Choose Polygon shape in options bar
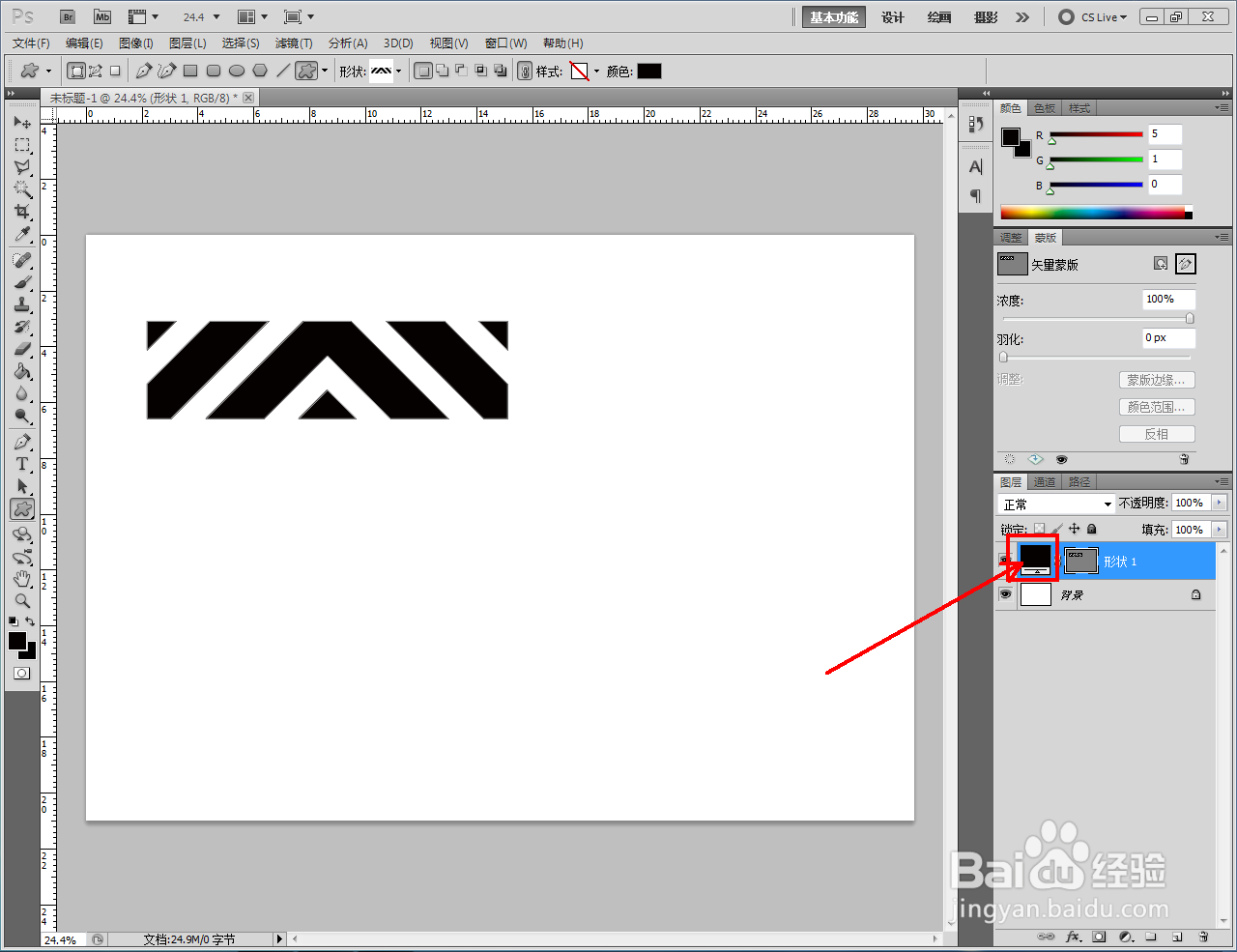Screen dimensions: 1237x952 coord(260,71)
